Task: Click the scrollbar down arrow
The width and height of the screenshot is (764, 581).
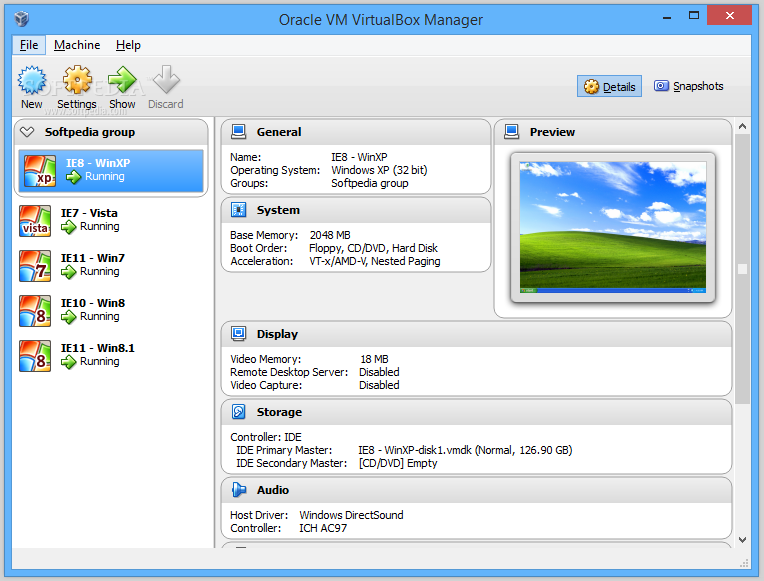Action: 742,540
